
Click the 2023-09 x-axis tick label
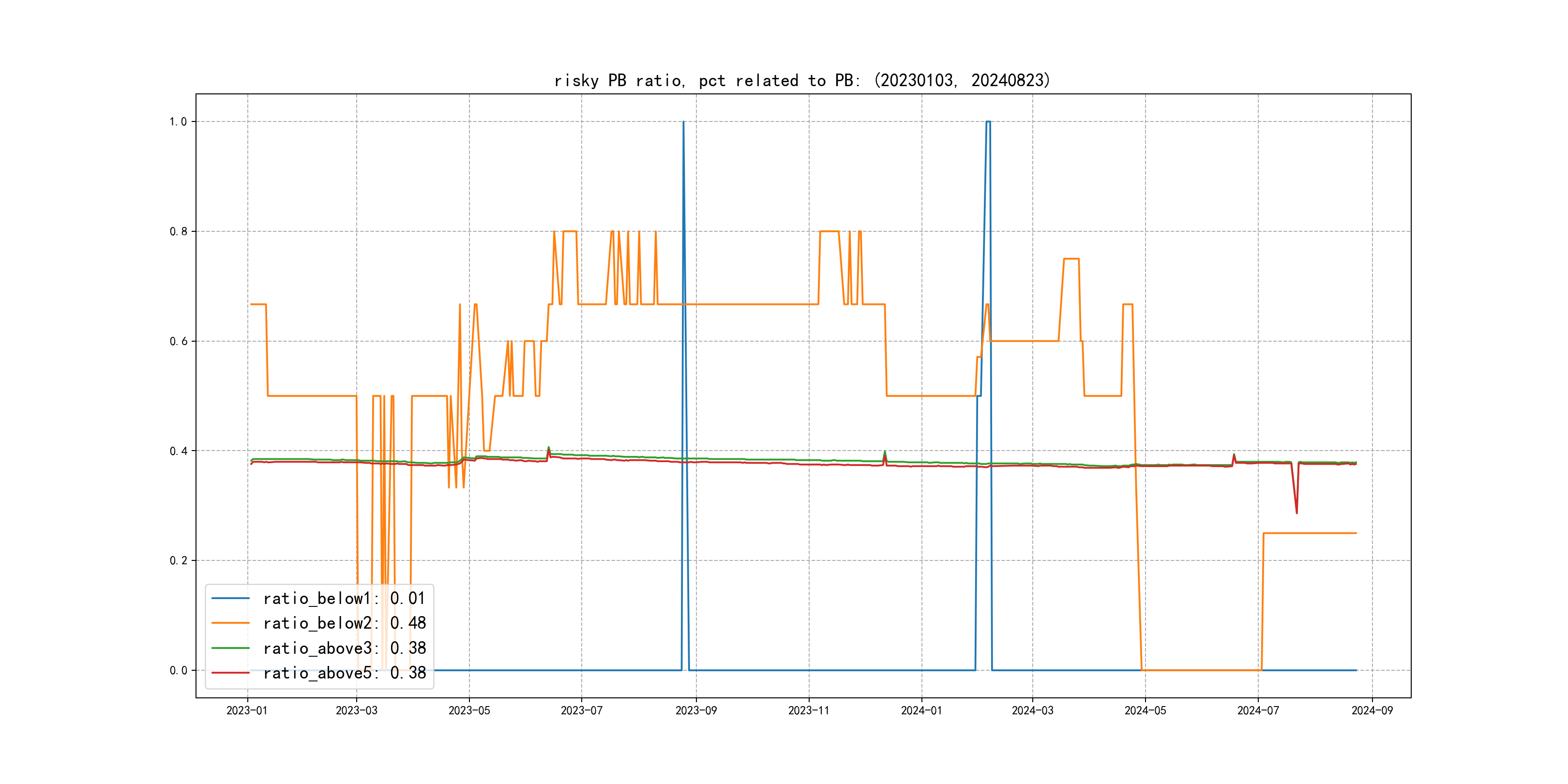tap(696, 710)
